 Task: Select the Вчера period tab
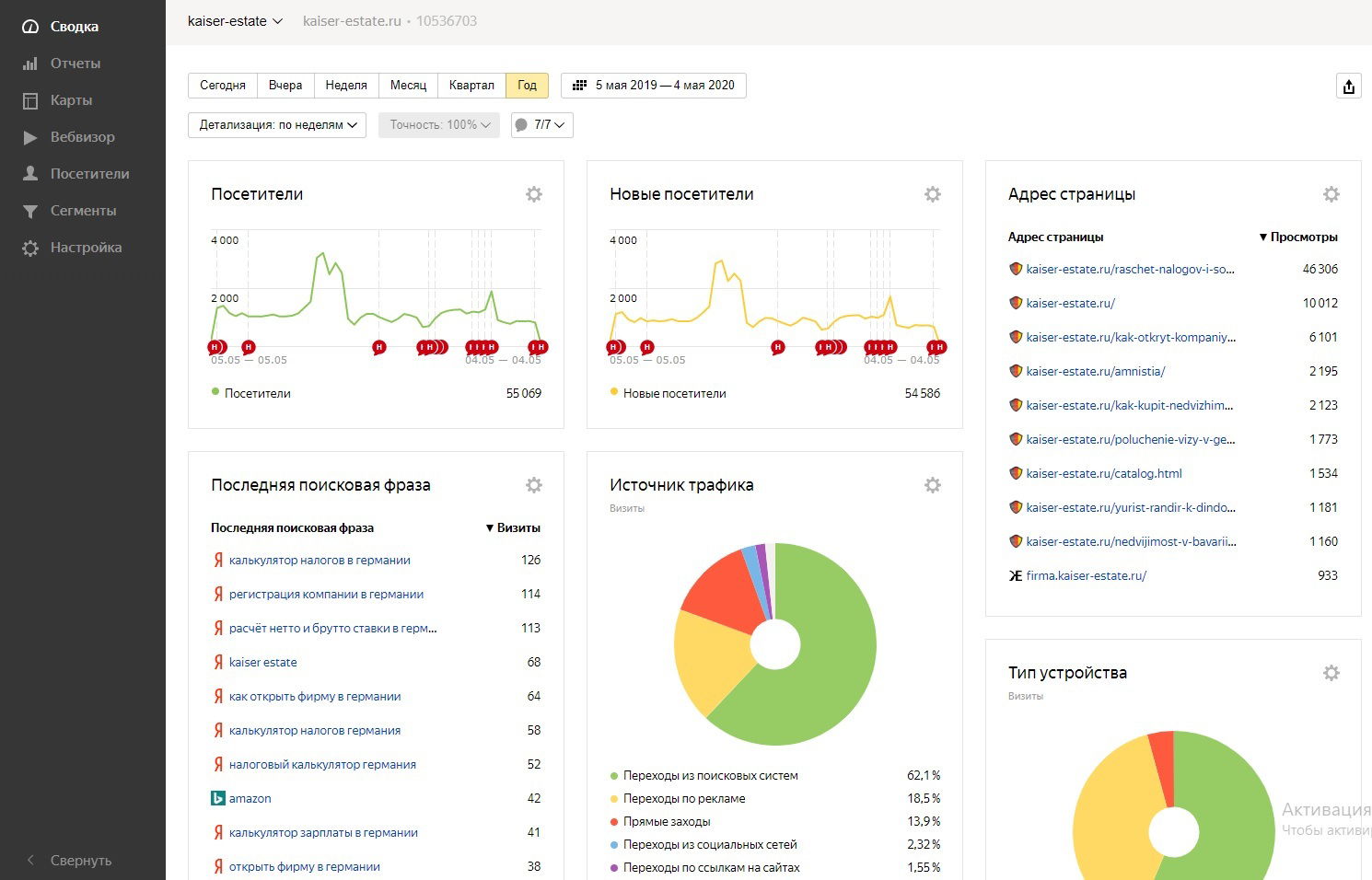(285, 86)
